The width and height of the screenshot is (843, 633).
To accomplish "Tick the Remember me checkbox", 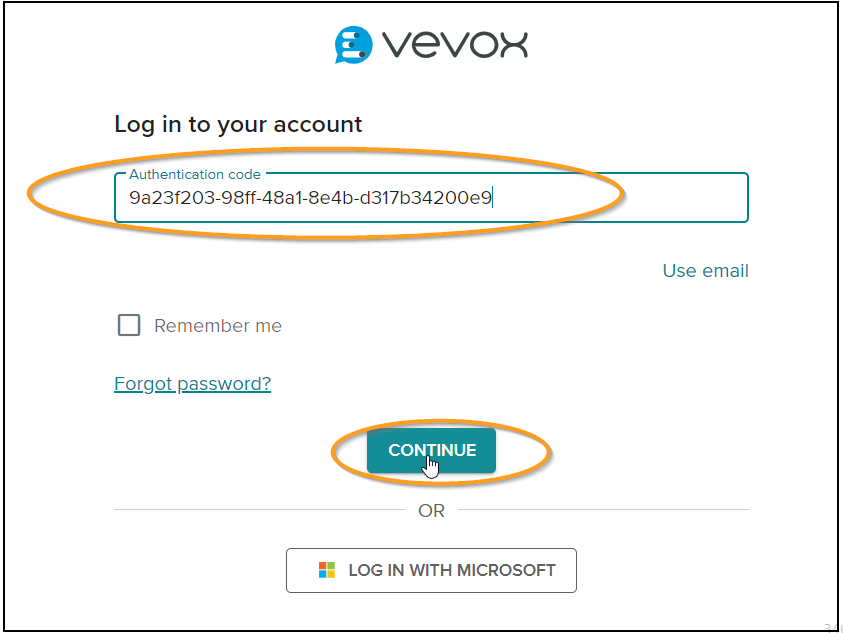I will click(x=129, y=325).
